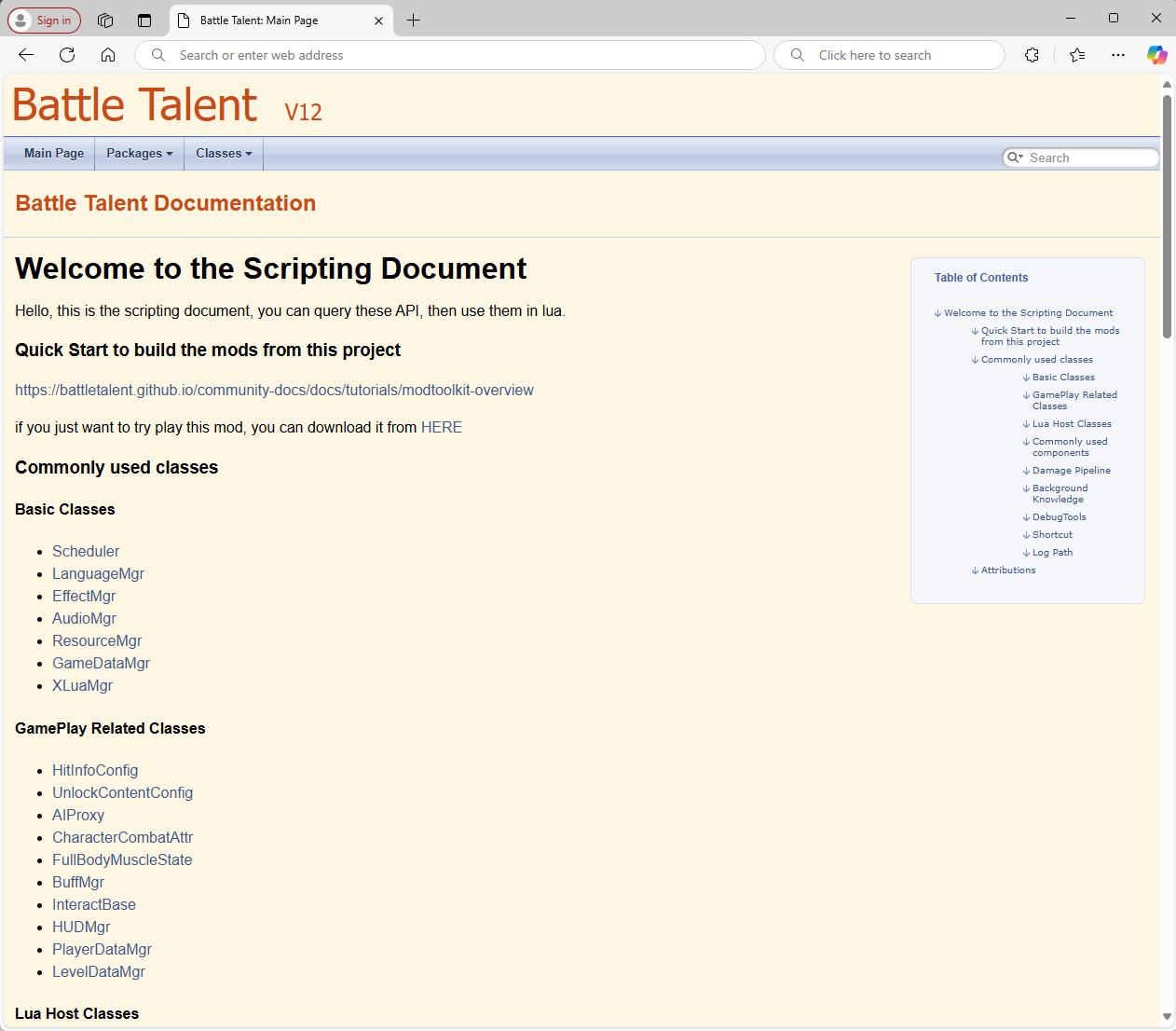Image resolution: width=1176 pixels, height=1031 pixels.
Task: Click the doc search magnifier icon
Action: pos(1015,158)
